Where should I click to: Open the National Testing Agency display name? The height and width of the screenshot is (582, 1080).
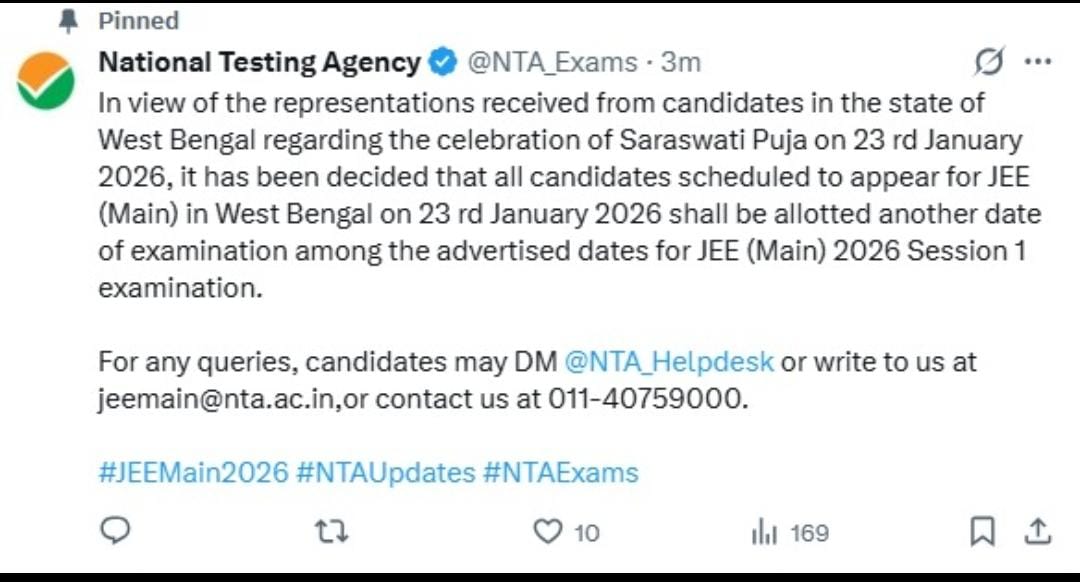(x=259, y=63)
